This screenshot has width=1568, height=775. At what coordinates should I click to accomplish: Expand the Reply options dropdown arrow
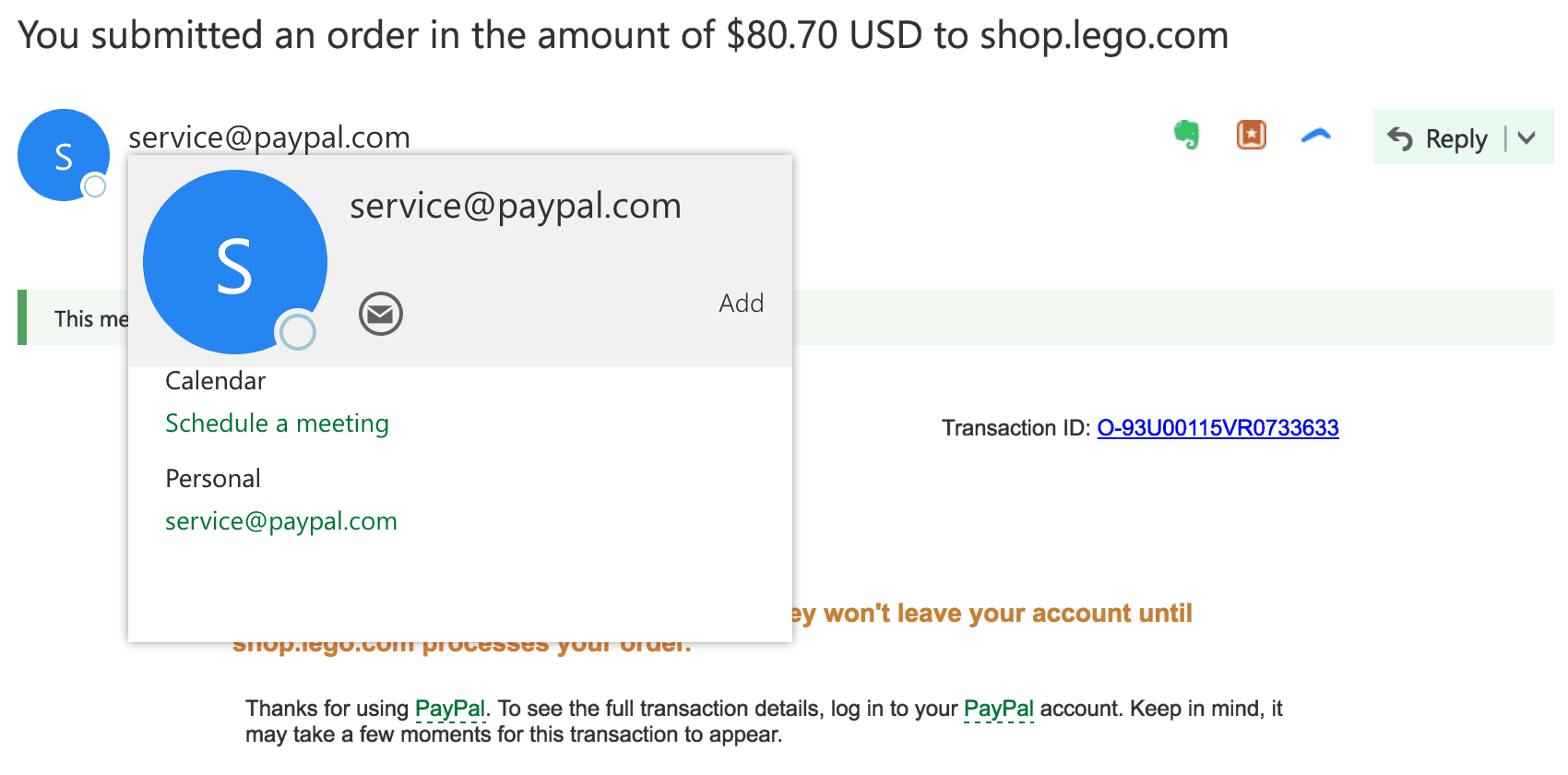[x=1526, y=138]
